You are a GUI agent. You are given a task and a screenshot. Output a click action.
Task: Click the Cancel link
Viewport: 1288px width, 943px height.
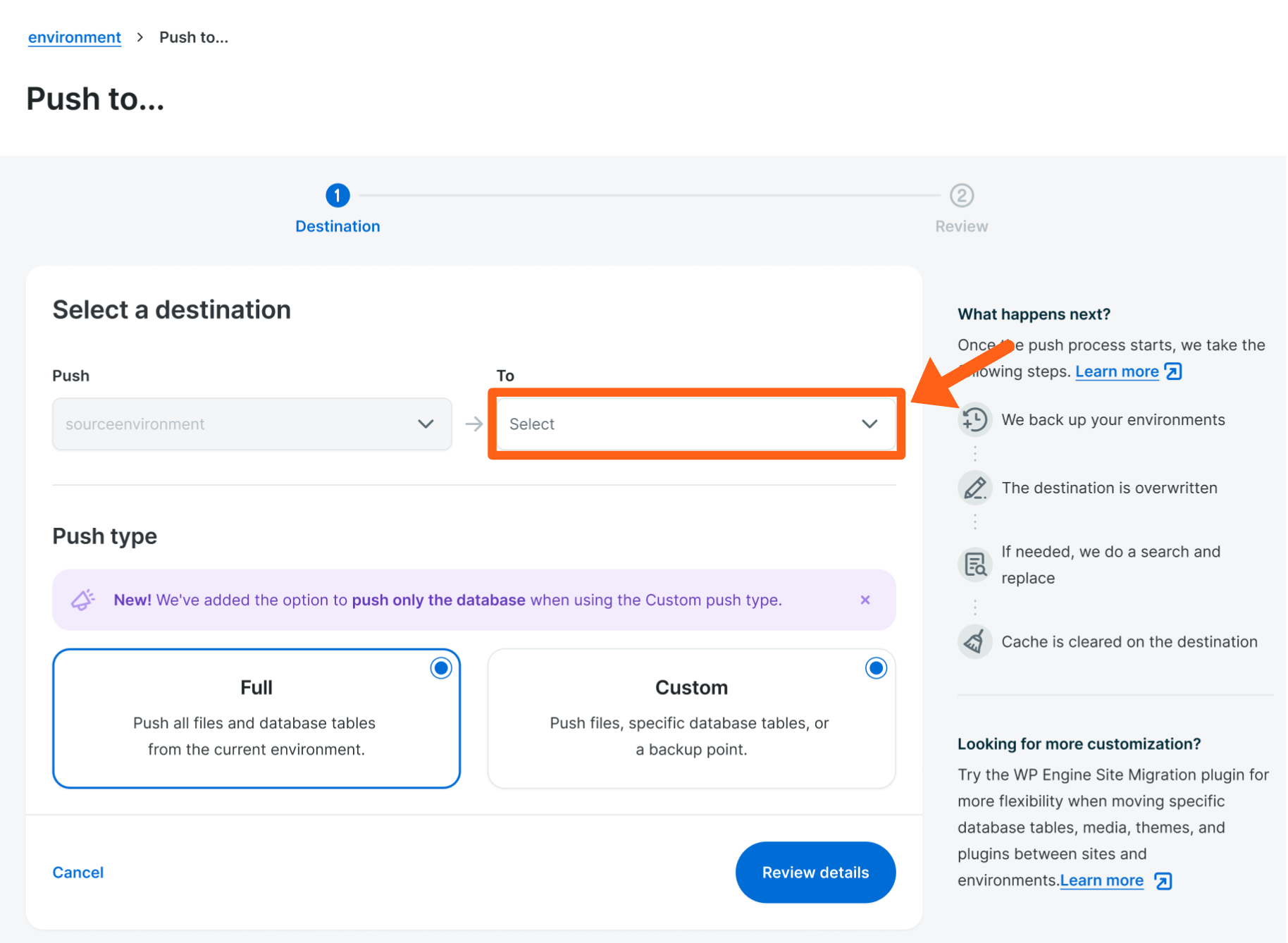pyautogui.click(x=78, y=873)
